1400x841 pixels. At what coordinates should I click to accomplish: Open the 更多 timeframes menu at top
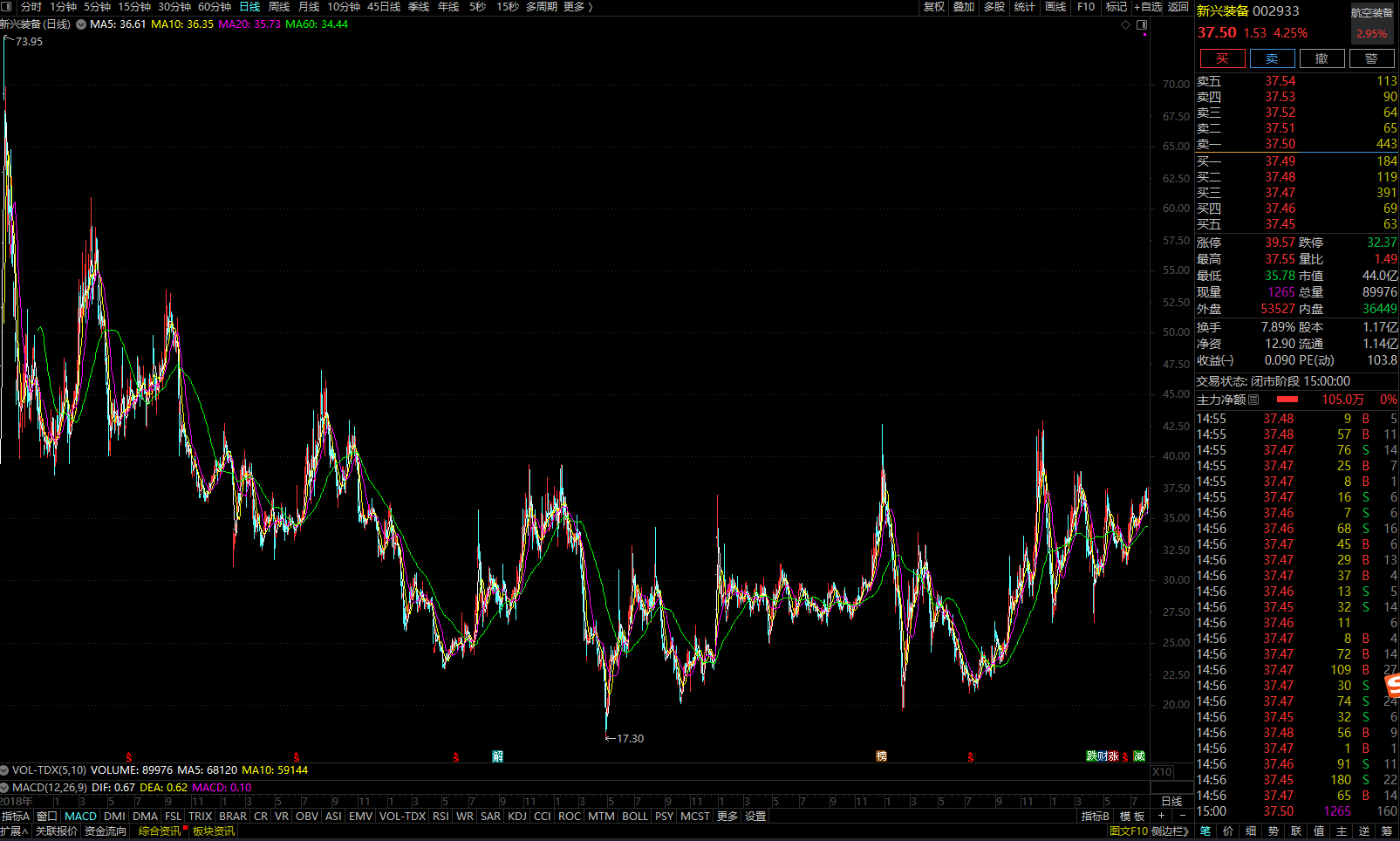pyautogui.click(x=577, y=7)
